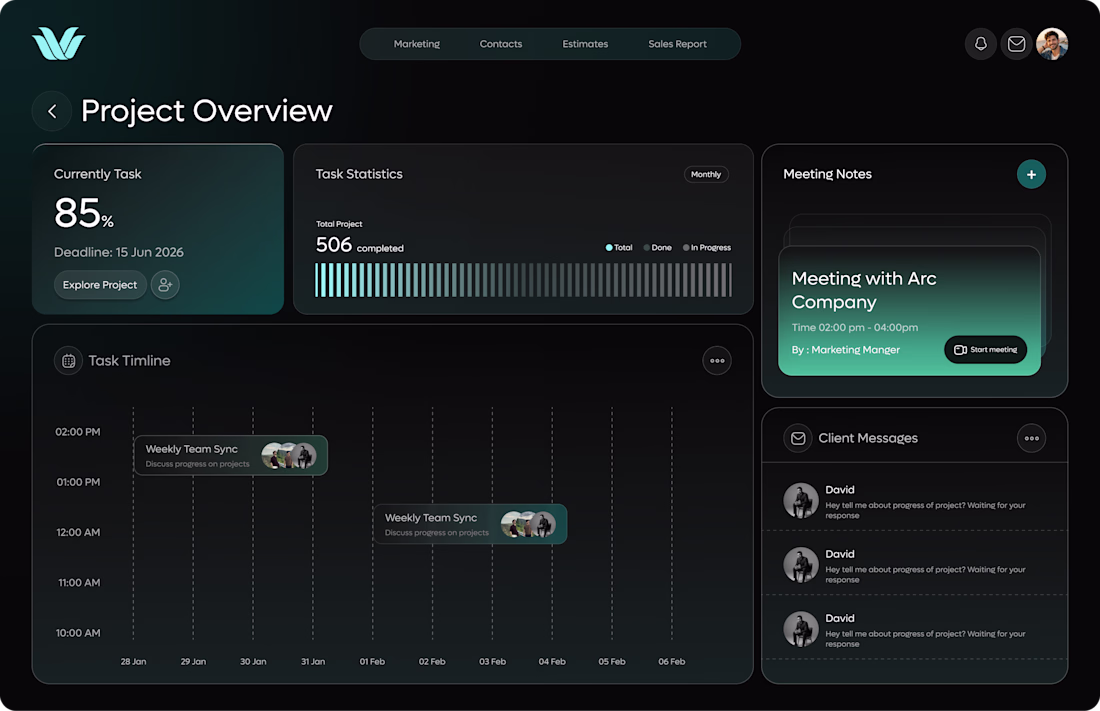Open the Marketing tab
This screenshot has height=711, width=1100.
pos(417,44)
